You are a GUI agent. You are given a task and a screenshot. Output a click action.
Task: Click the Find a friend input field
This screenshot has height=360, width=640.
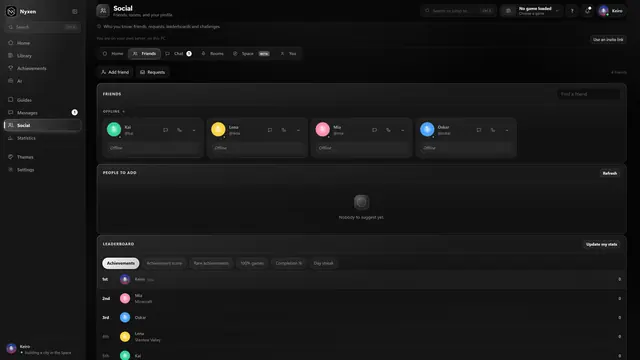pos(588,94)
